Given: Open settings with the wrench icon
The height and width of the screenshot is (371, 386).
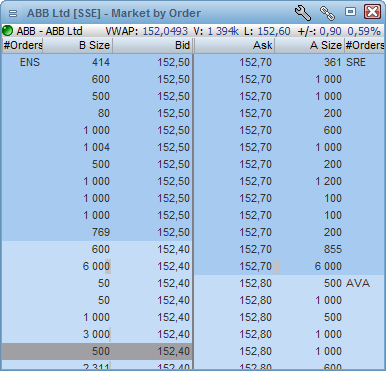Looking at the screenshot, I should [x=303, y=13].
